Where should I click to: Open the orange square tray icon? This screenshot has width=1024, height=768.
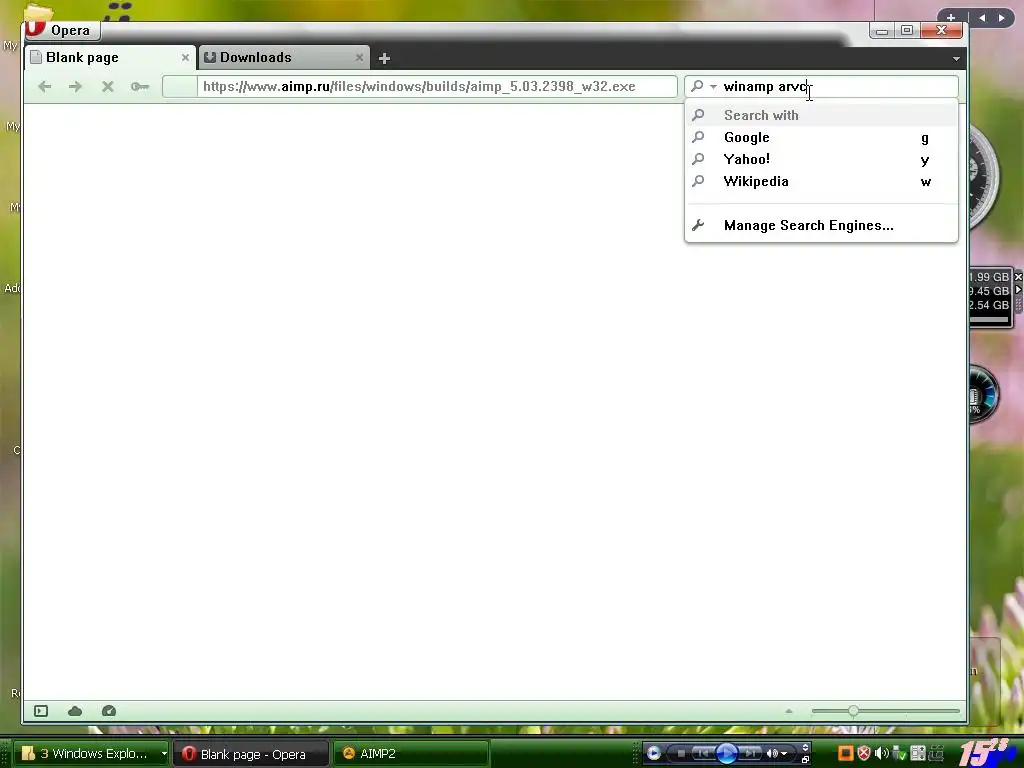845,754
